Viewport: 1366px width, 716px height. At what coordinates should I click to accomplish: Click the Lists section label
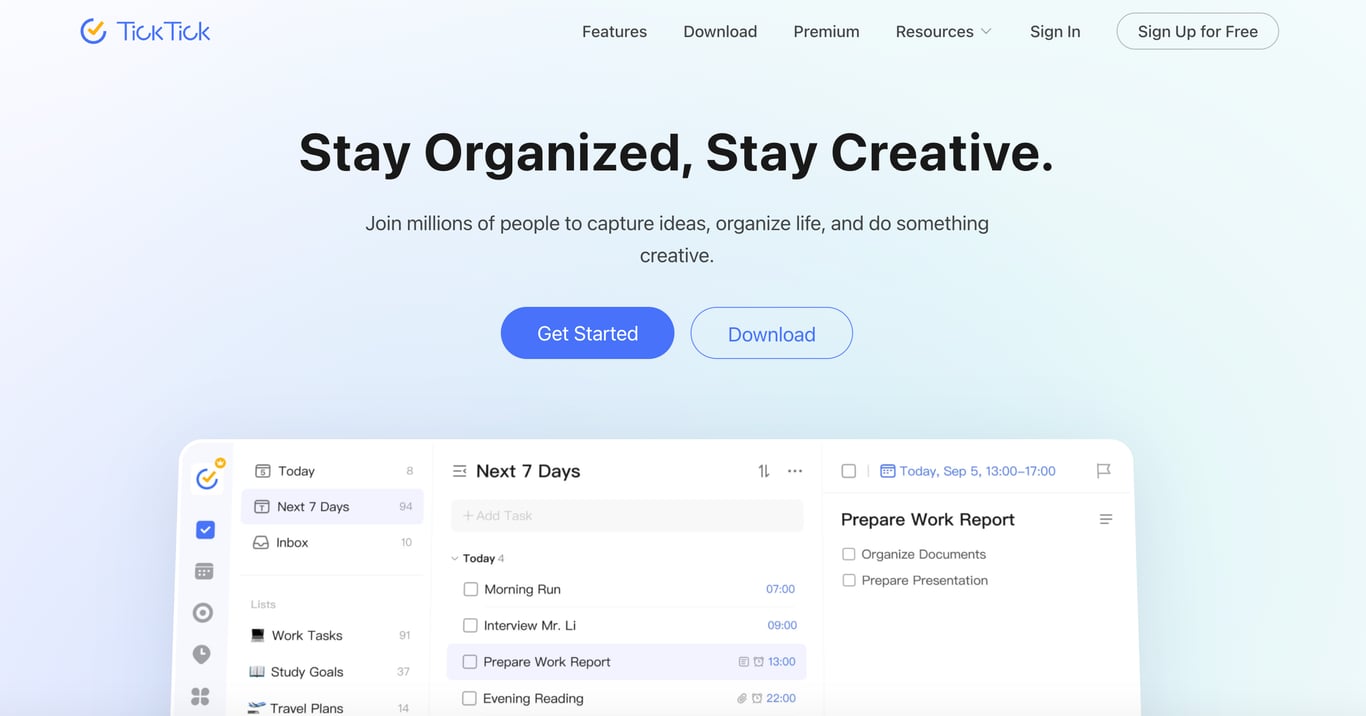click(x=263, y=604)
